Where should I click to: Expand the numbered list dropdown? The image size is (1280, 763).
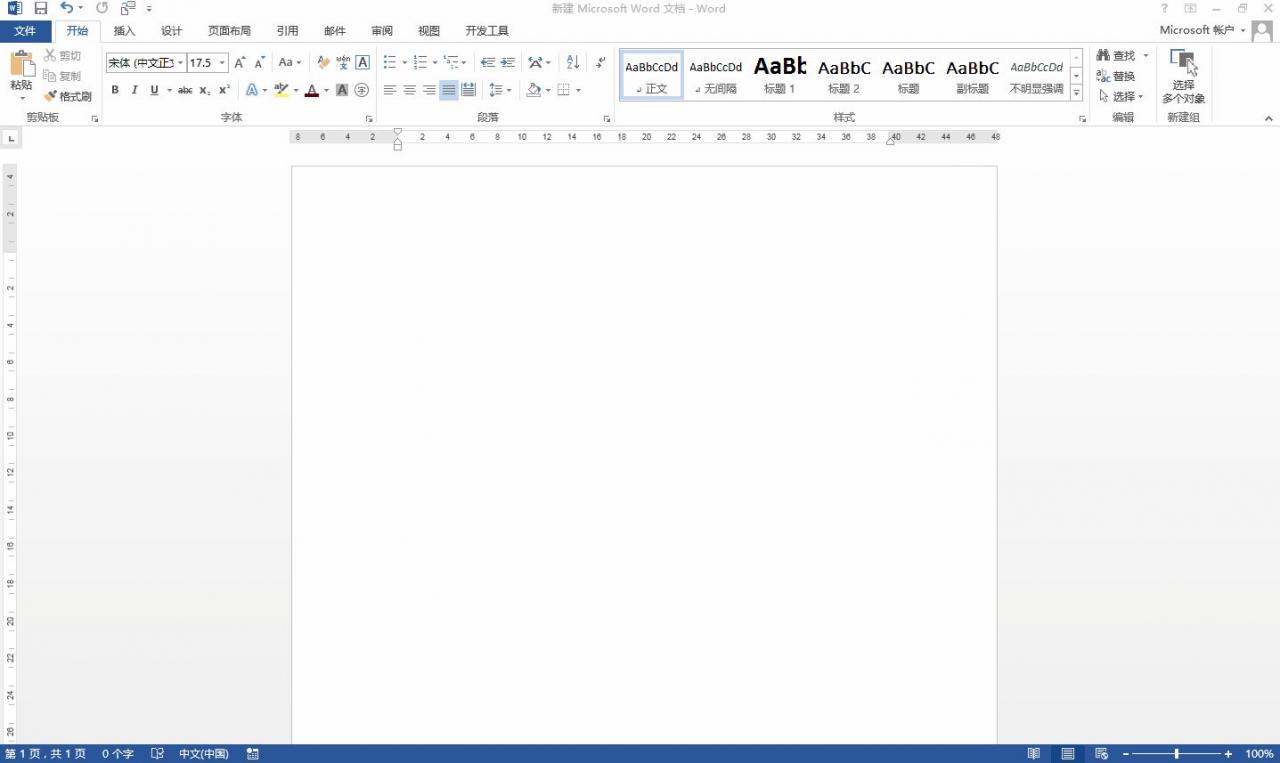(435, 62)
